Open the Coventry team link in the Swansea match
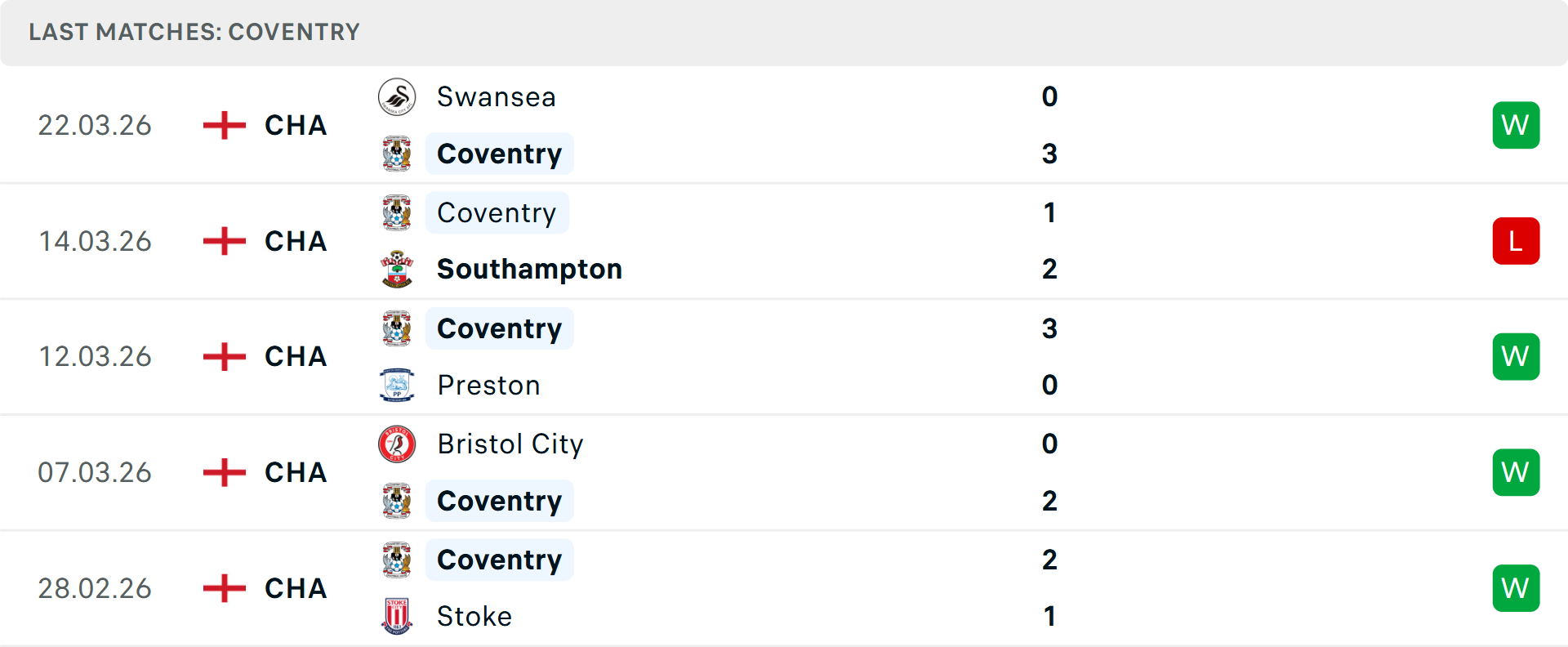Screen dimensions: 1568x647 click(x=499, y=153)
